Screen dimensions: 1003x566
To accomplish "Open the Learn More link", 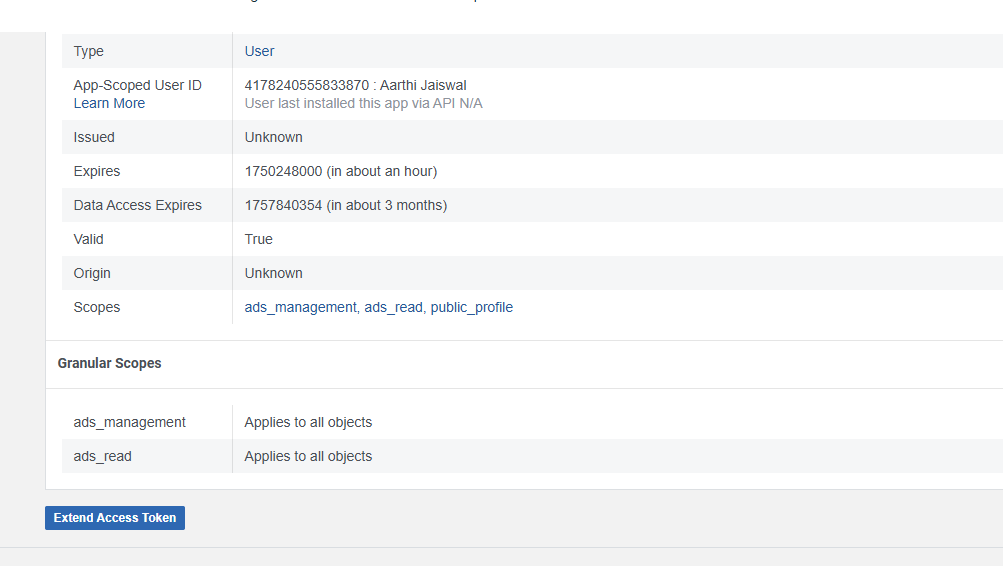I will point(109,103).
